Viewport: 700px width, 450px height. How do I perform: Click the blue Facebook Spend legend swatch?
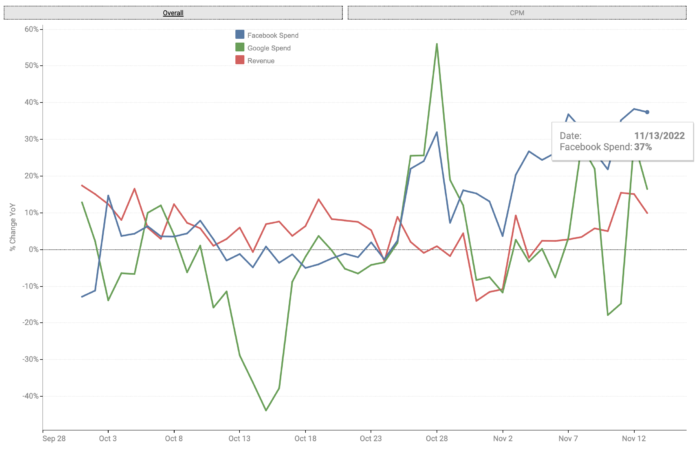tap(240, 35)
